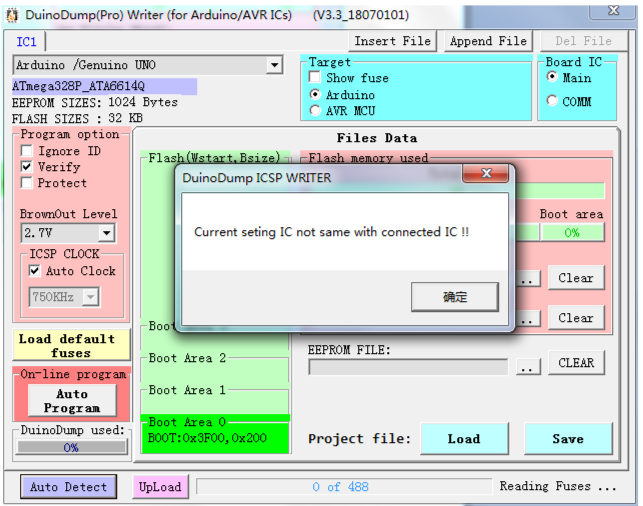Click Load default fuses button
Viewport: 643px width, 506px height.
(x=71, y=345)
